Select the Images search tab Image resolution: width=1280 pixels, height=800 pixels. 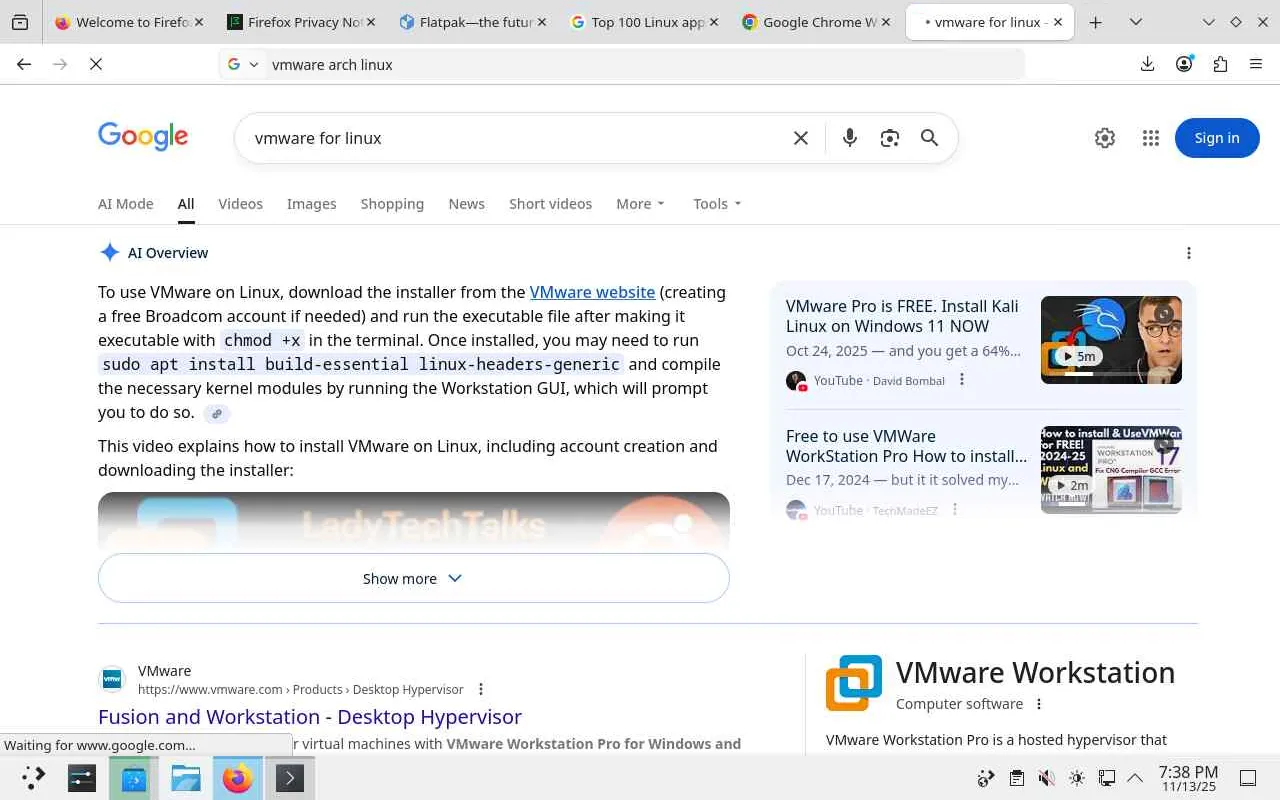pyautogui.click(x=312, y=204)
